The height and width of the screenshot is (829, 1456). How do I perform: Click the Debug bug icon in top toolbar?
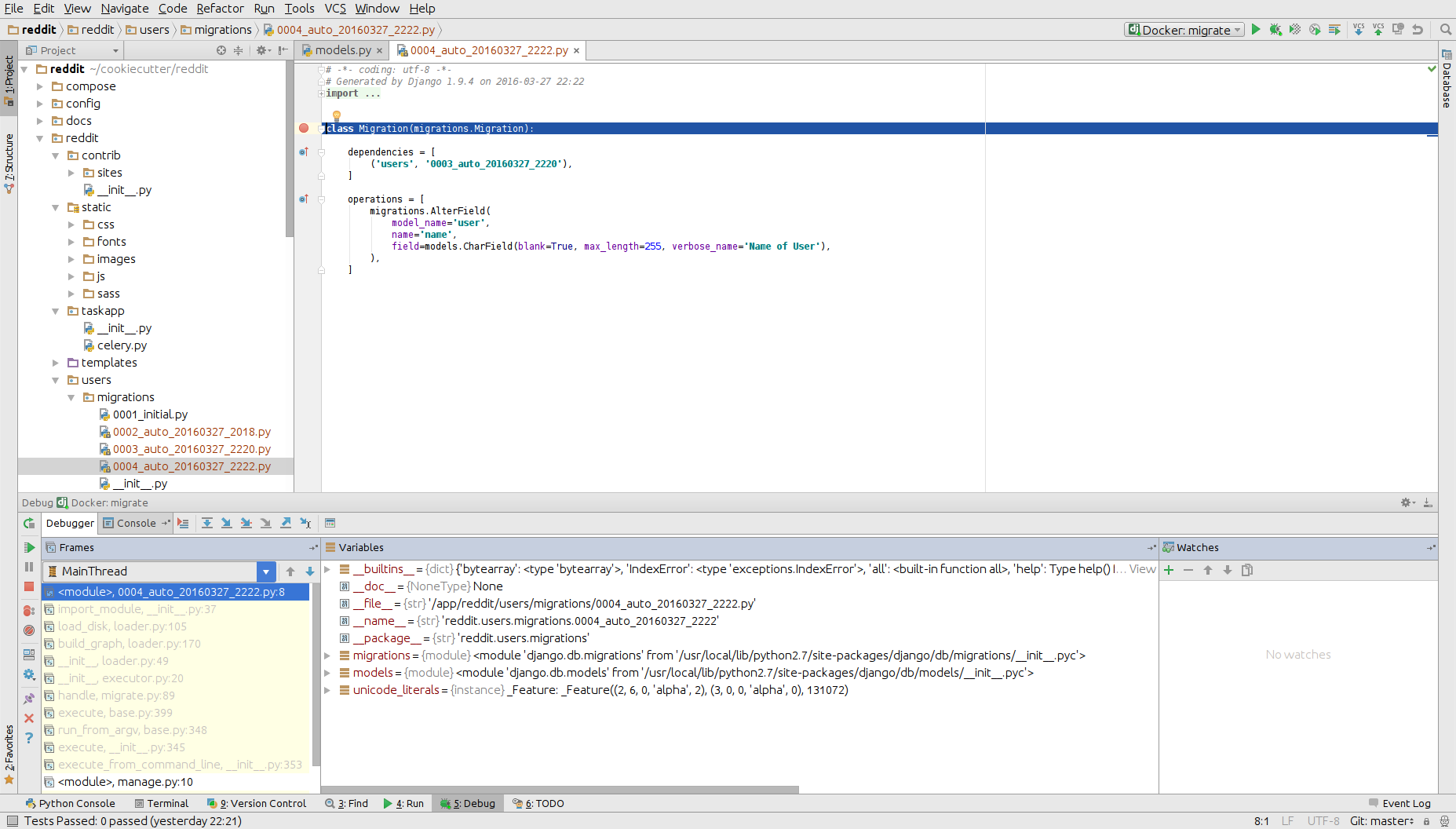(x=1275, y=30)
